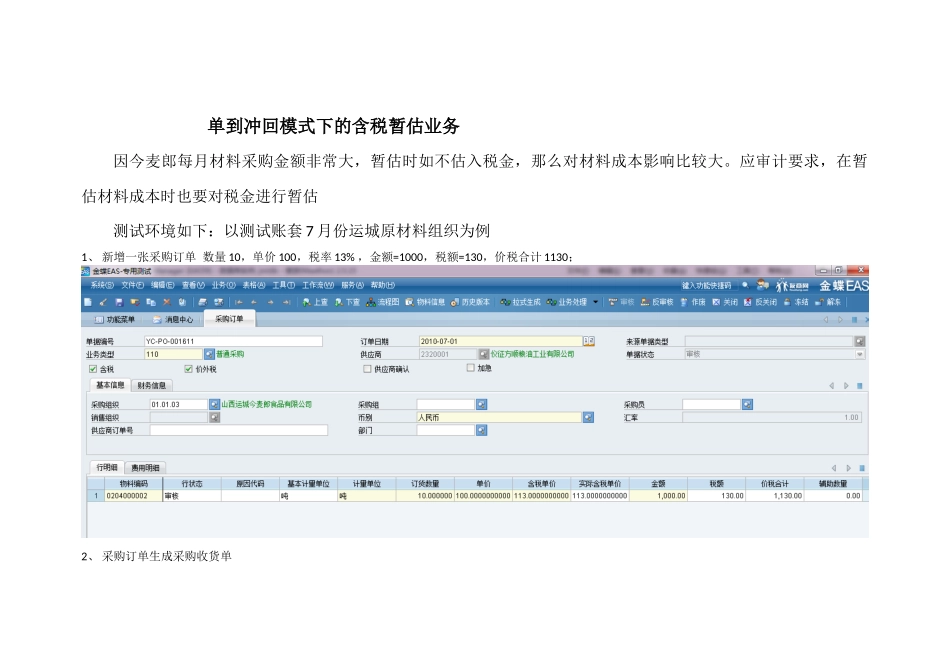The height and width of the screenshot is (672, 950).
Task: Click the 反审核 toolbar button
Action: click(x=656, y=301)
